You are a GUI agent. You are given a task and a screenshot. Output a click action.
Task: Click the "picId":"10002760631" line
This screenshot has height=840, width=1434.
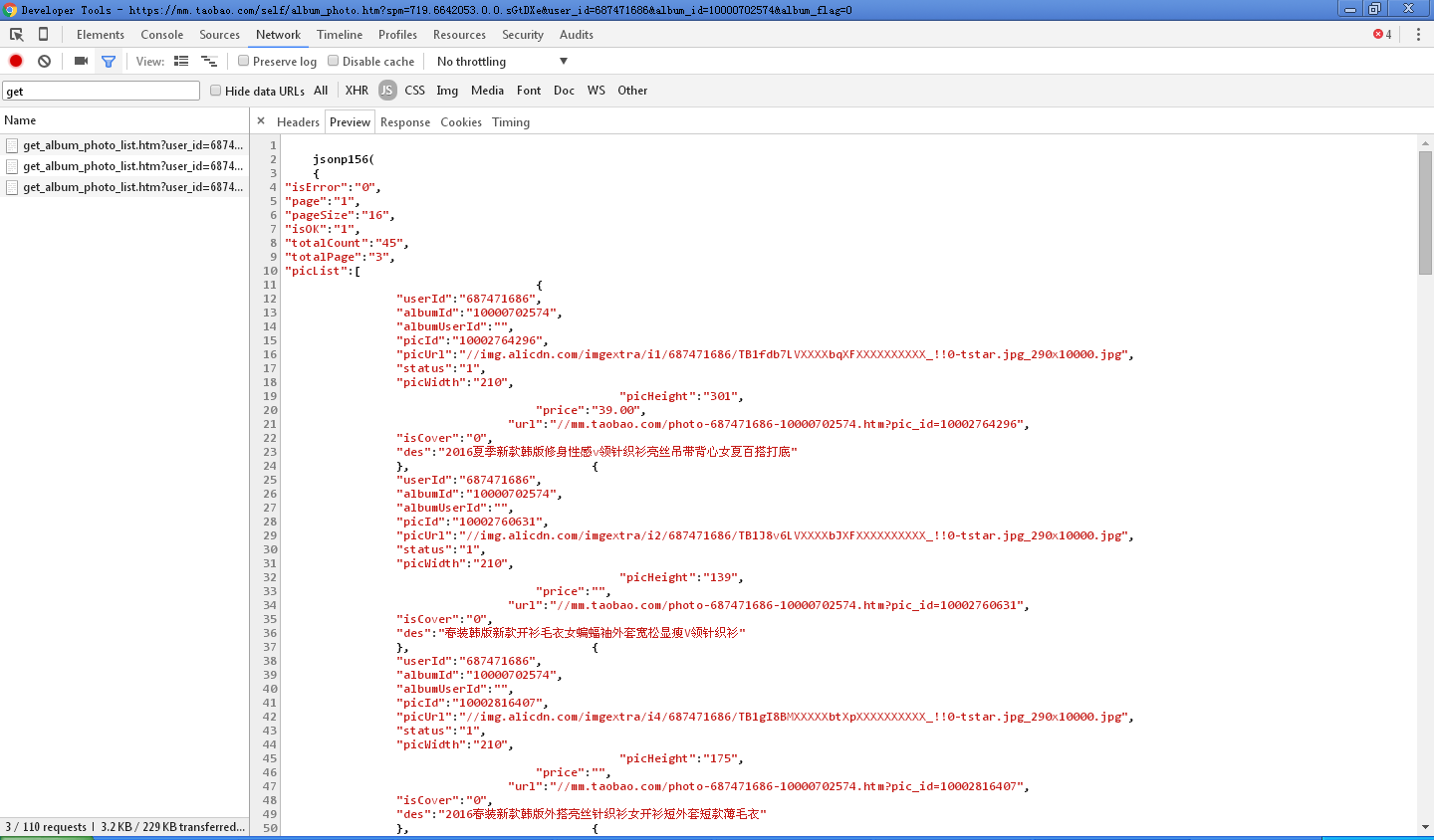click(x=472, y=522)
